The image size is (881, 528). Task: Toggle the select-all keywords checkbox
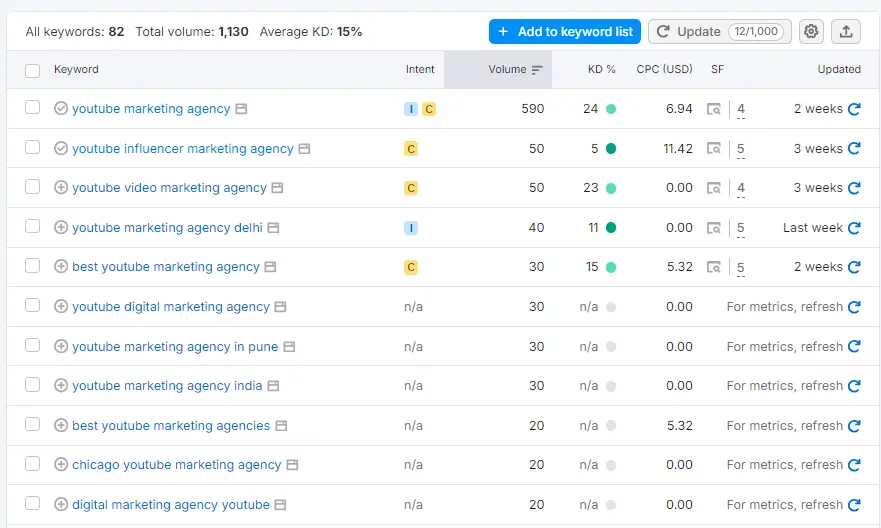coord(33,71)
